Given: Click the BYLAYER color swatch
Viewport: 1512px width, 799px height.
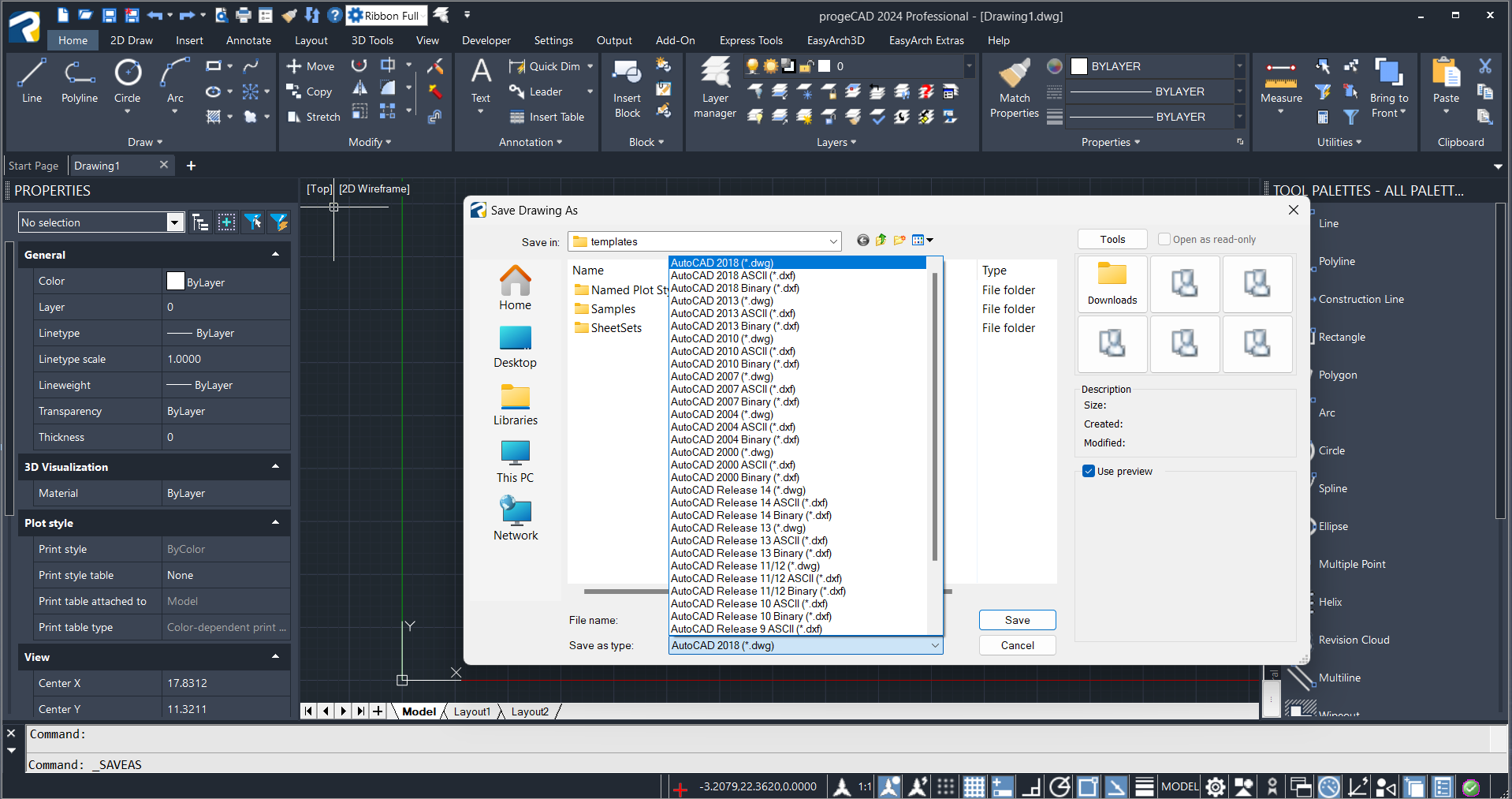Looking at the screenshot, I should click(1079, 66).
